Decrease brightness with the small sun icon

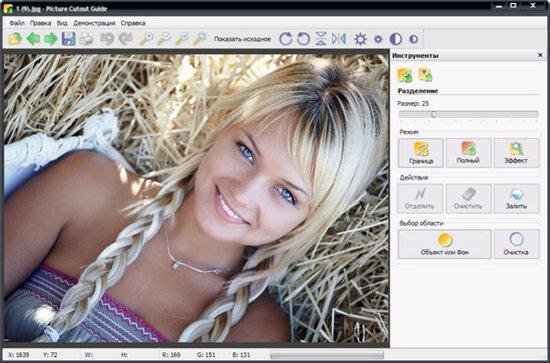tap(378, 39)
